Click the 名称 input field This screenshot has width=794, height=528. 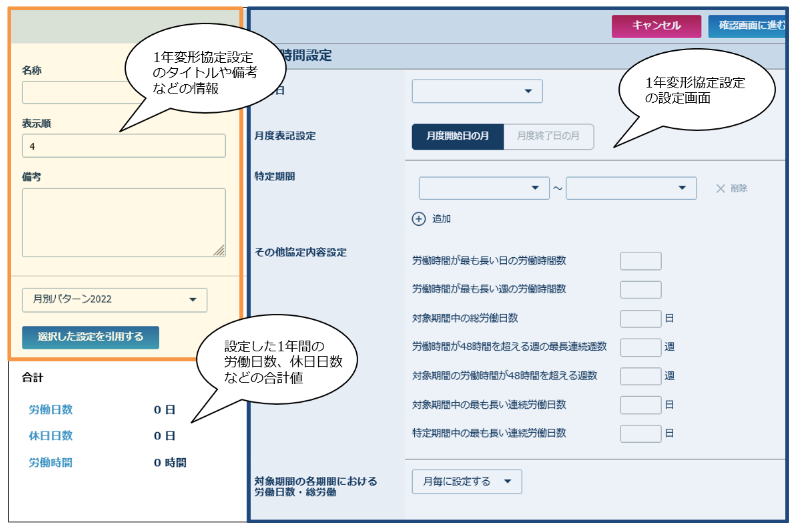point(70,93)
